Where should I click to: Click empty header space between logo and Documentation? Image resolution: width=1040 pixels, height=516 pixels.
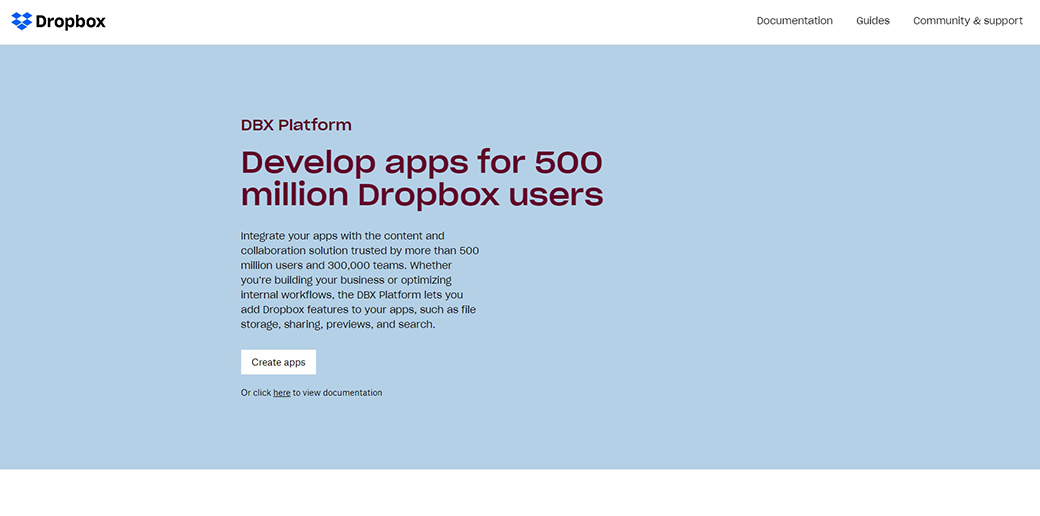(x=420, y=21)
